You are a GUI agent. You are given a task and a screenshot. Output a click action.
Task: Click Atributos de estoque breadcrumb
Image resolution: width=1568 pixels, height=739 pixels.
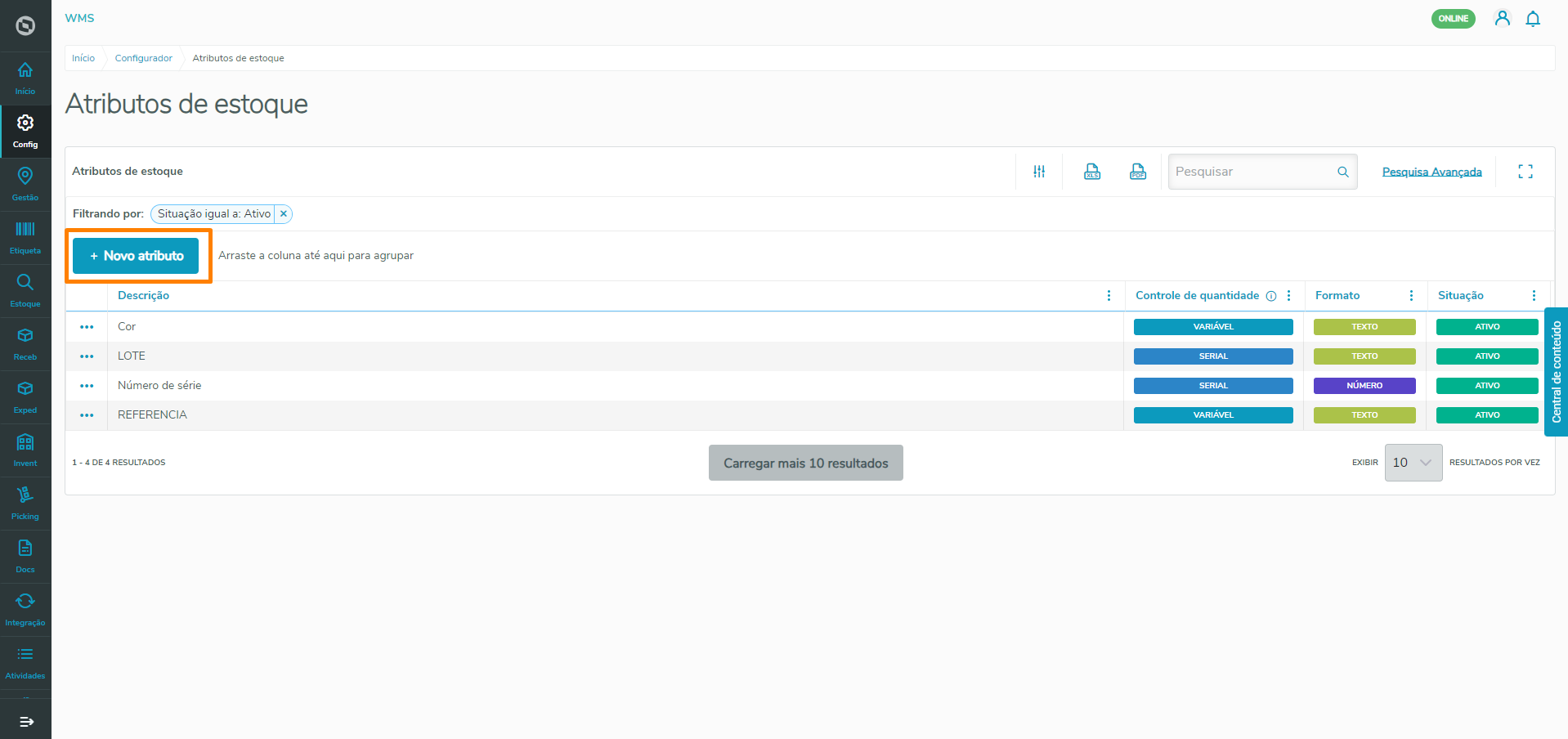(239, 58)
